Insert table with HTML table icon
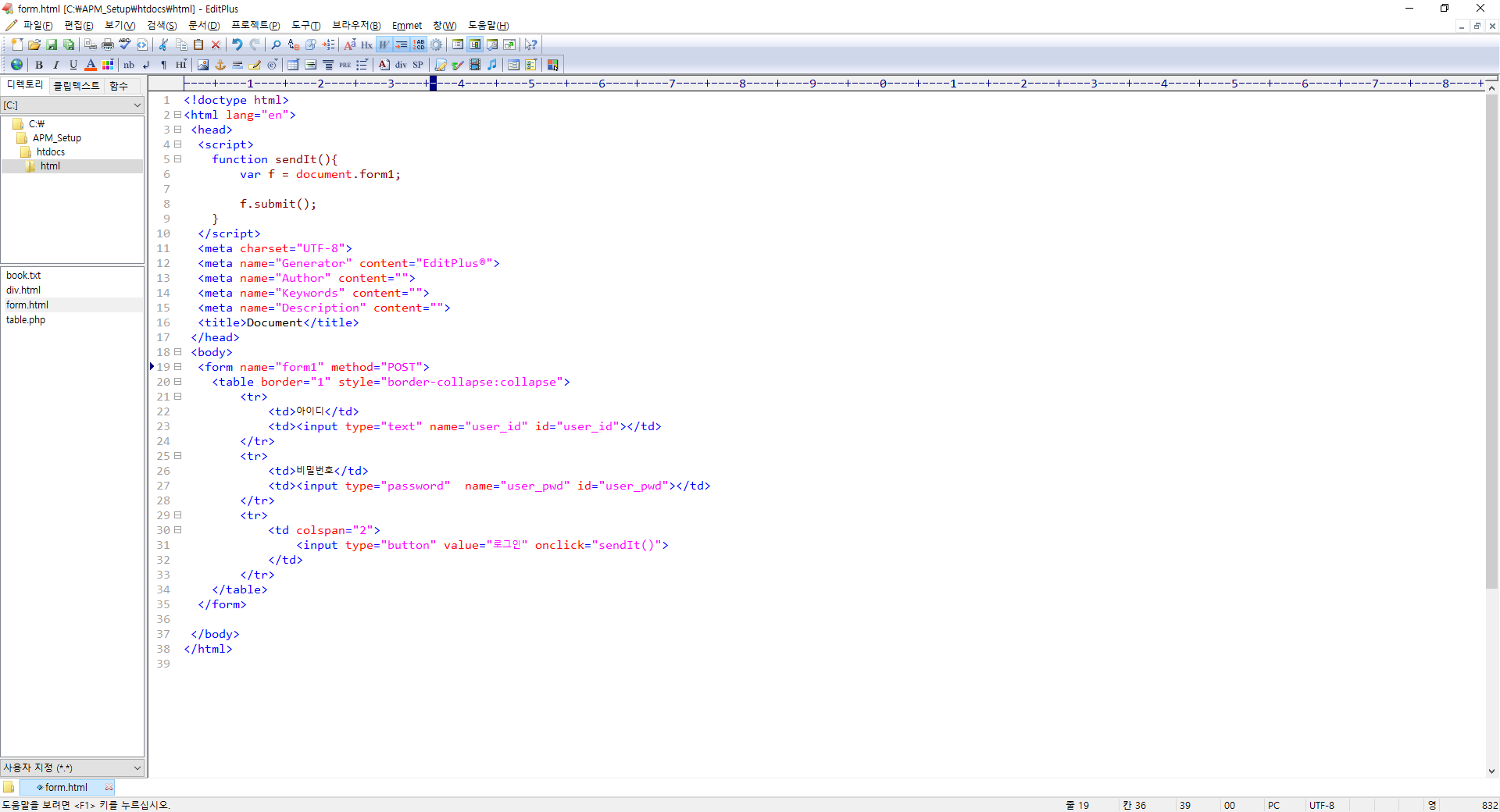The height and width of the screenshot is (812, 1500). pos(294,65)
